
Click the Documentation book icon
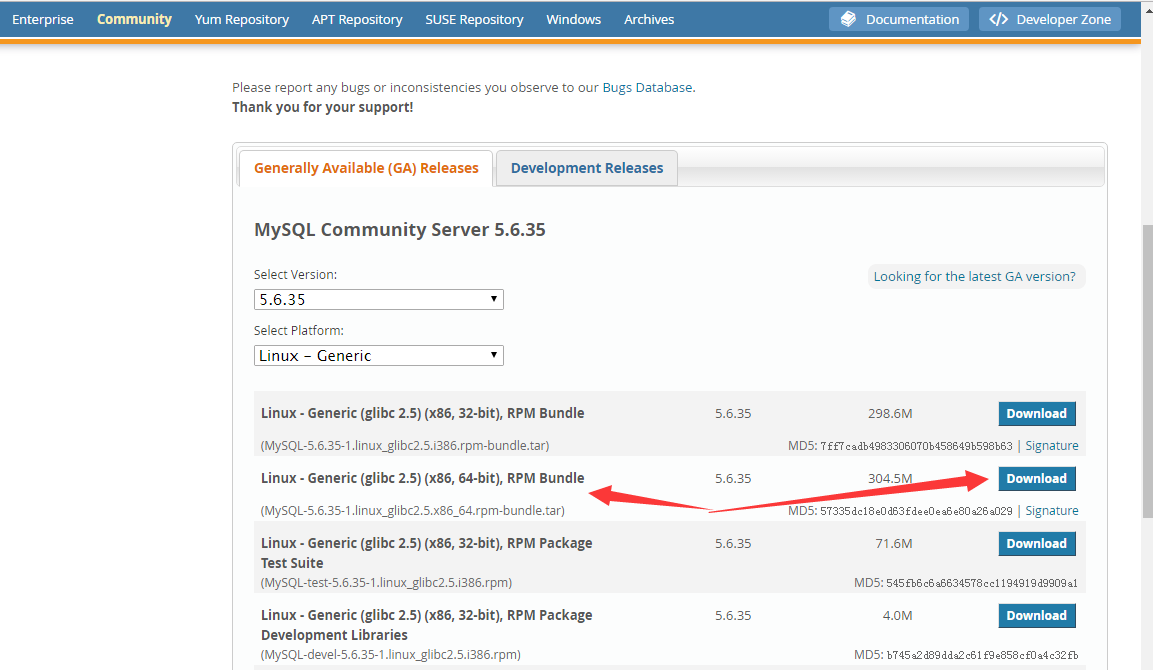pos(849,19)
